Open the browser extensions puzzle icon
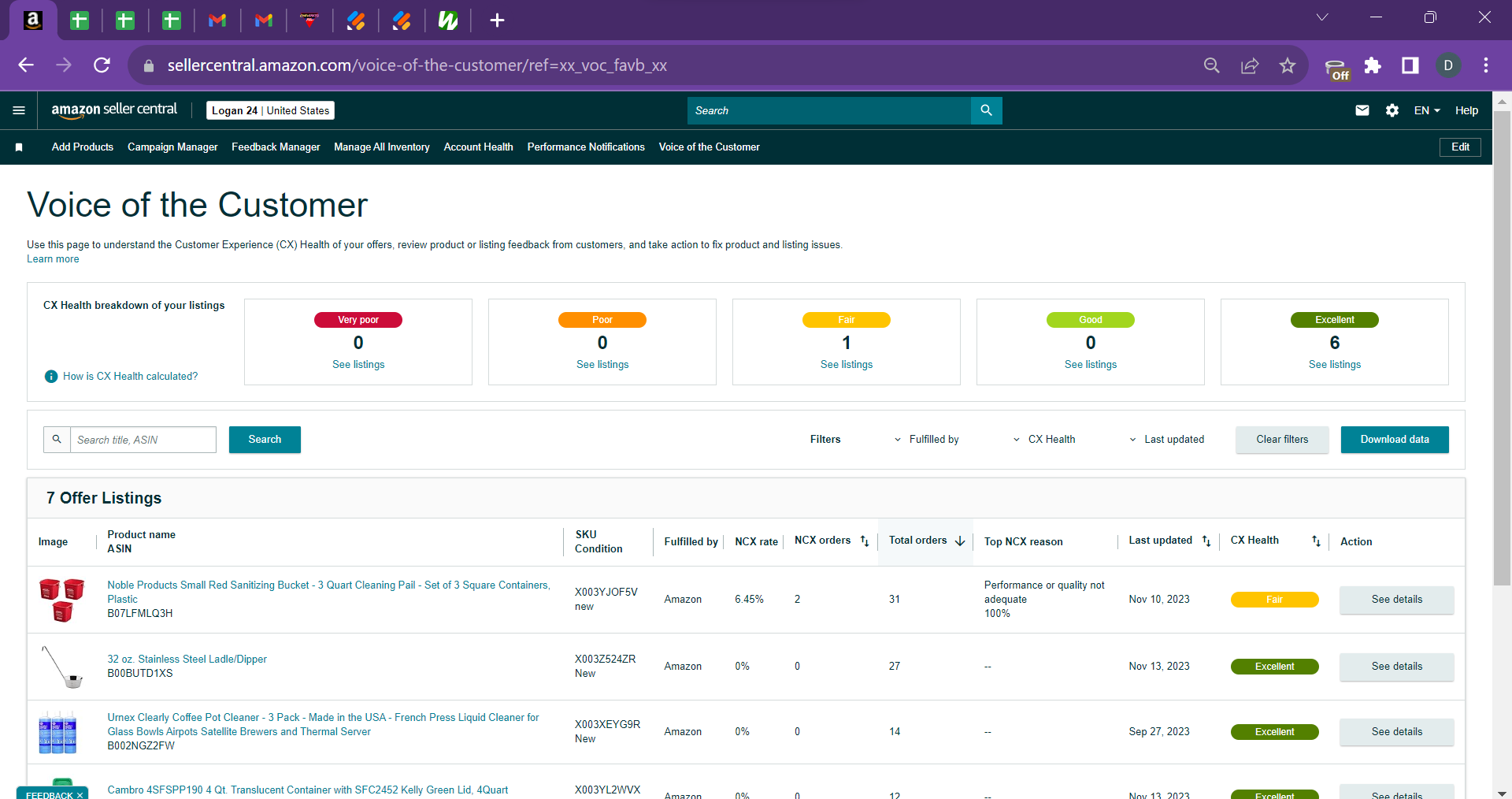Viewport: 1512px width, 799px height. tap(1373, 65)
